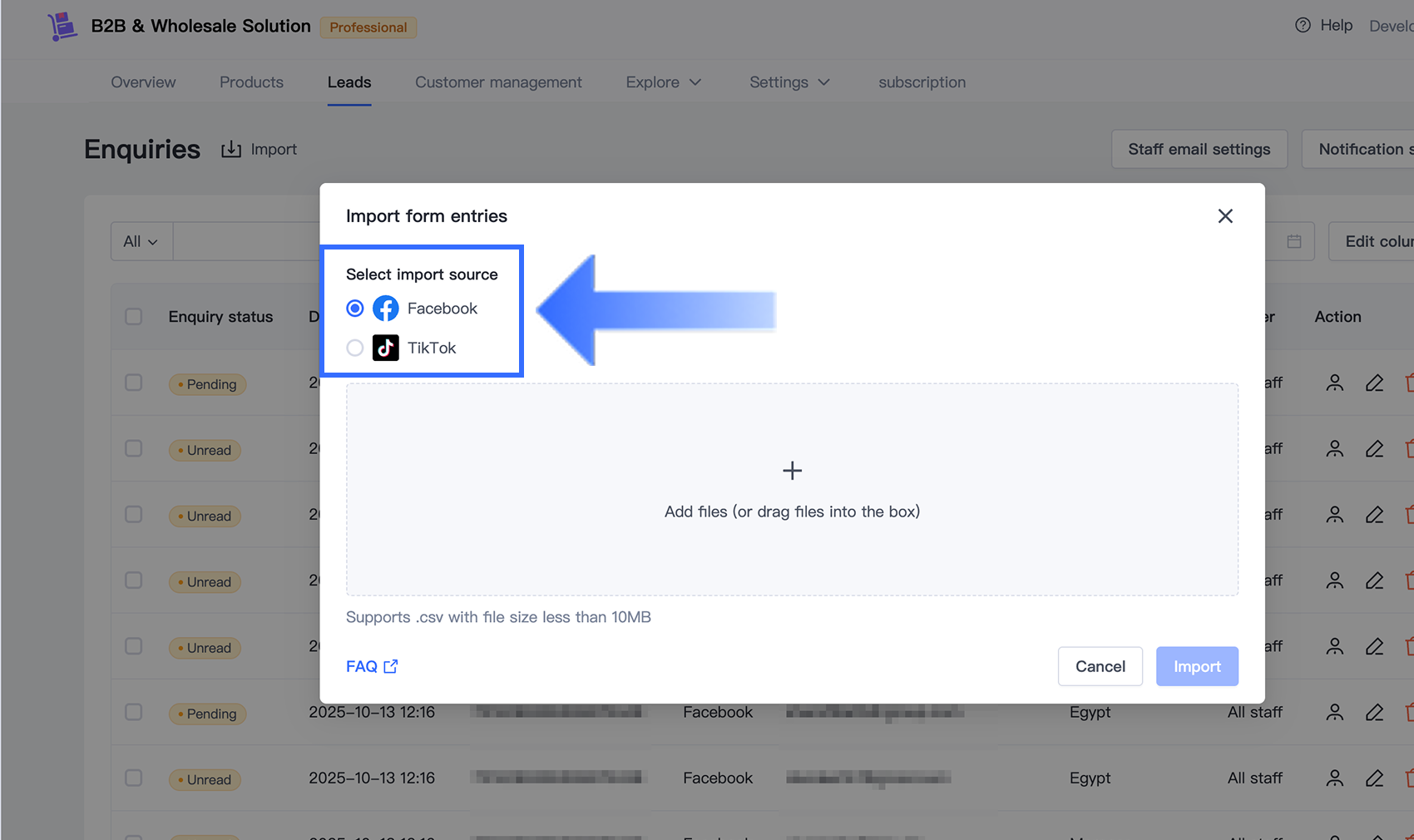This screenshot has height=840, width=1414.
Task: Click the plus icon to add files
Action: tap(792, 471)
